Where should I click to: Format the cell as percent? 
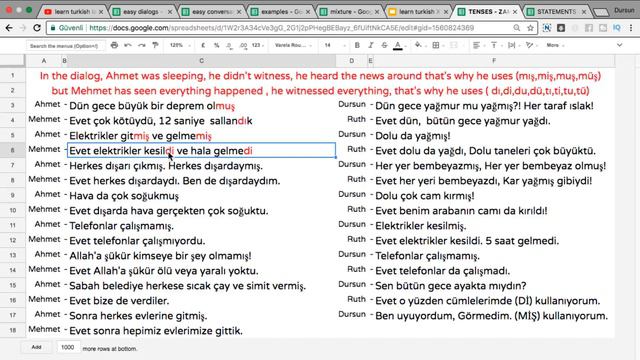pyautogui.click(x=216, y=45)
